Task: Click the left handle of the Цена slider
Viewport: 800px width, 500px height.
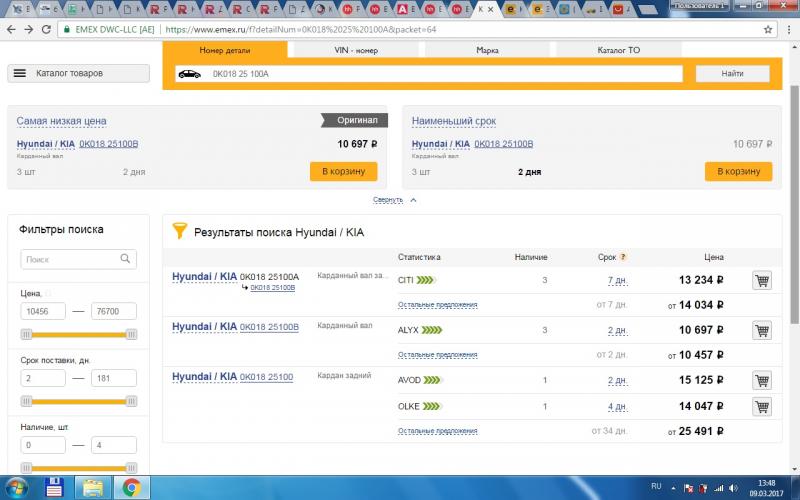Action: 24,334
